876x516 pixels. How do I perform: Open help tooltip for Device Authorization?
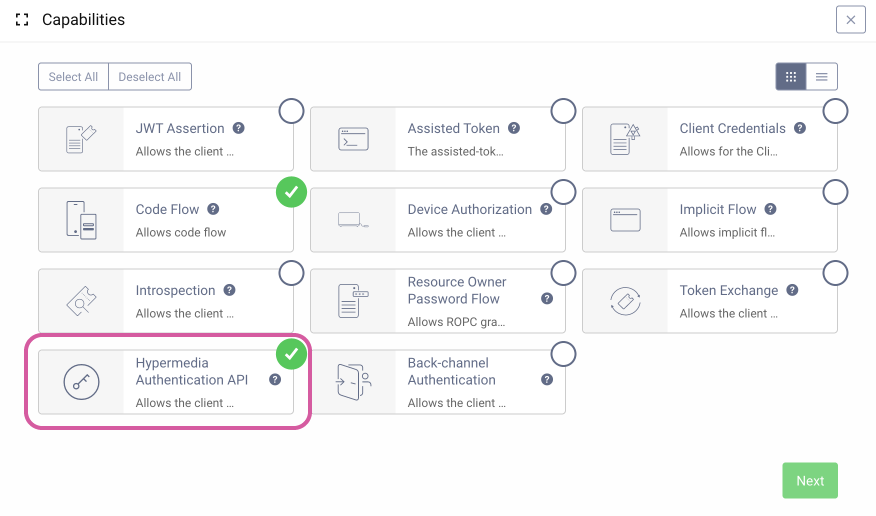[x=546, y=209]
